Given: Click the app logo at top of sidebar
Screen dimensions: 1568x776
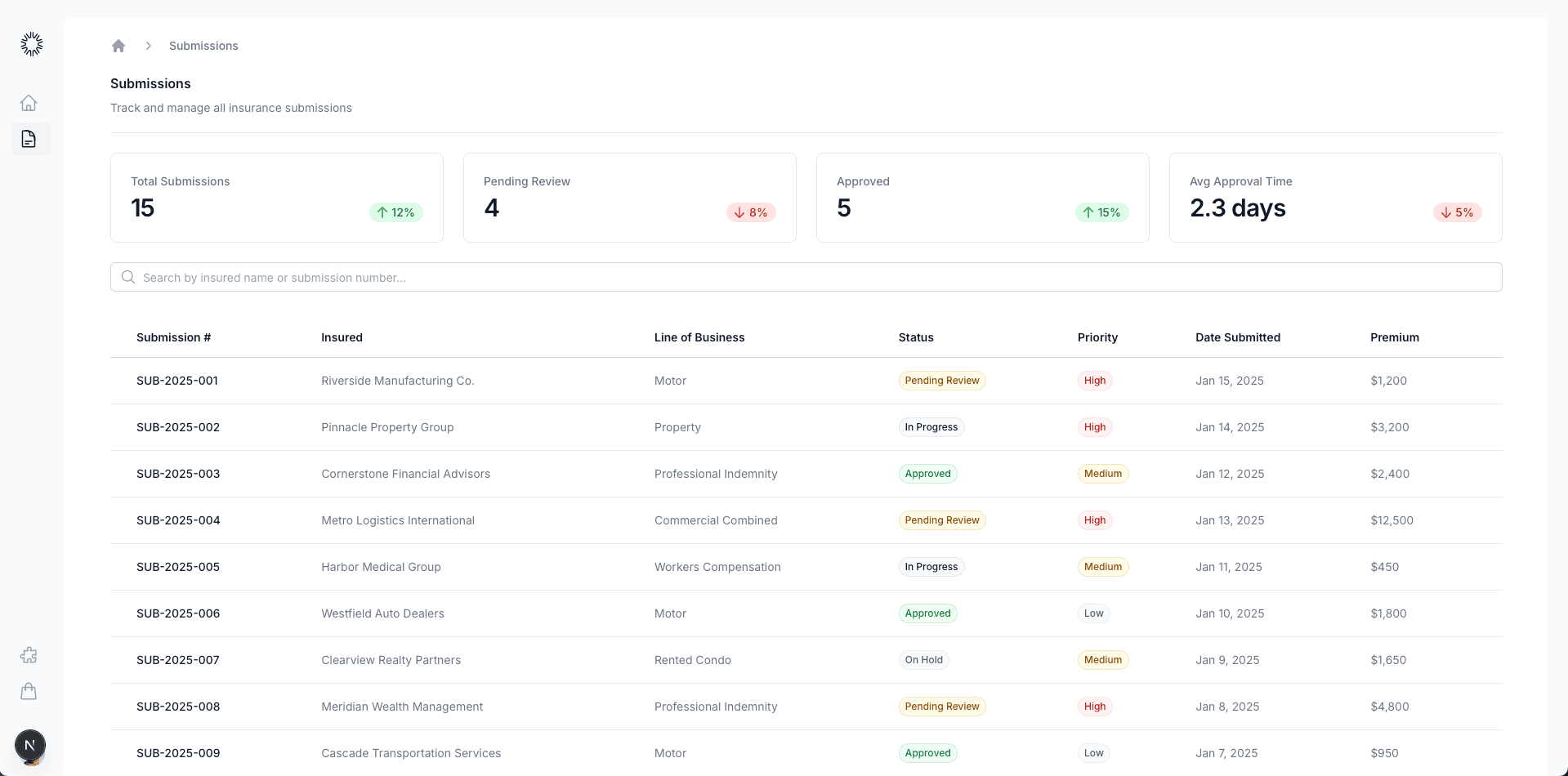Looking at the screenshot, I should tap(31, 43).
